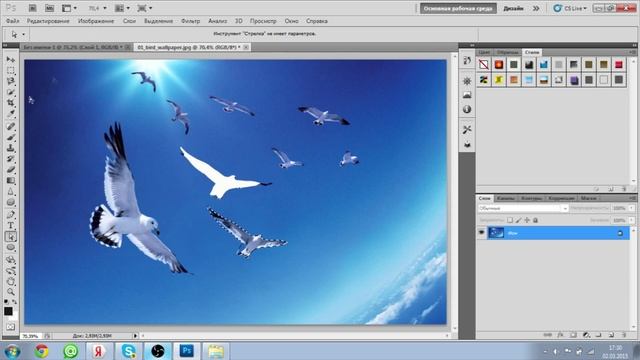The height and width of the screenshot is (360, 640).
Task: Select the Hand tool
Action: [11, 281]
